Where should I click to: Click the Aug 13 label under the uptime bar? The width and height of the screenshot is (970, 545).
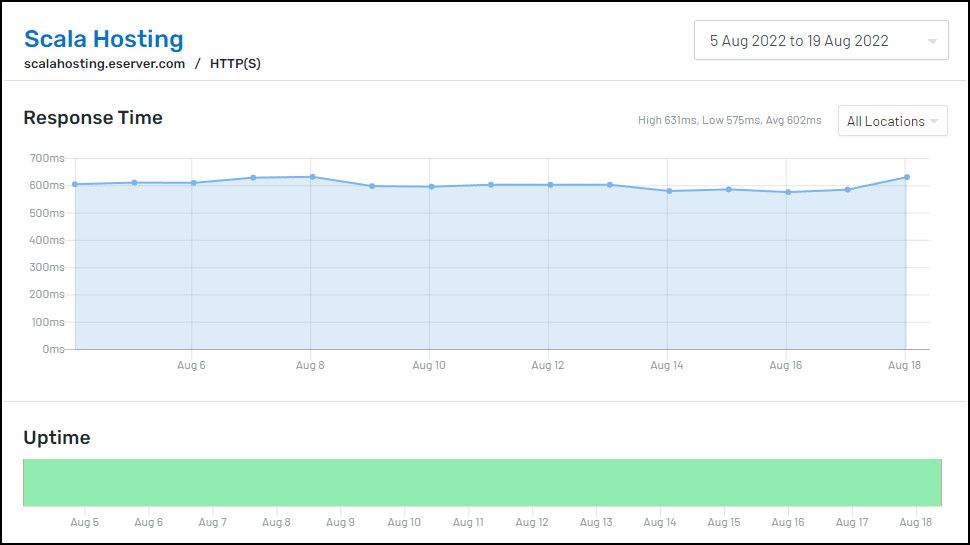click(596, 523)
